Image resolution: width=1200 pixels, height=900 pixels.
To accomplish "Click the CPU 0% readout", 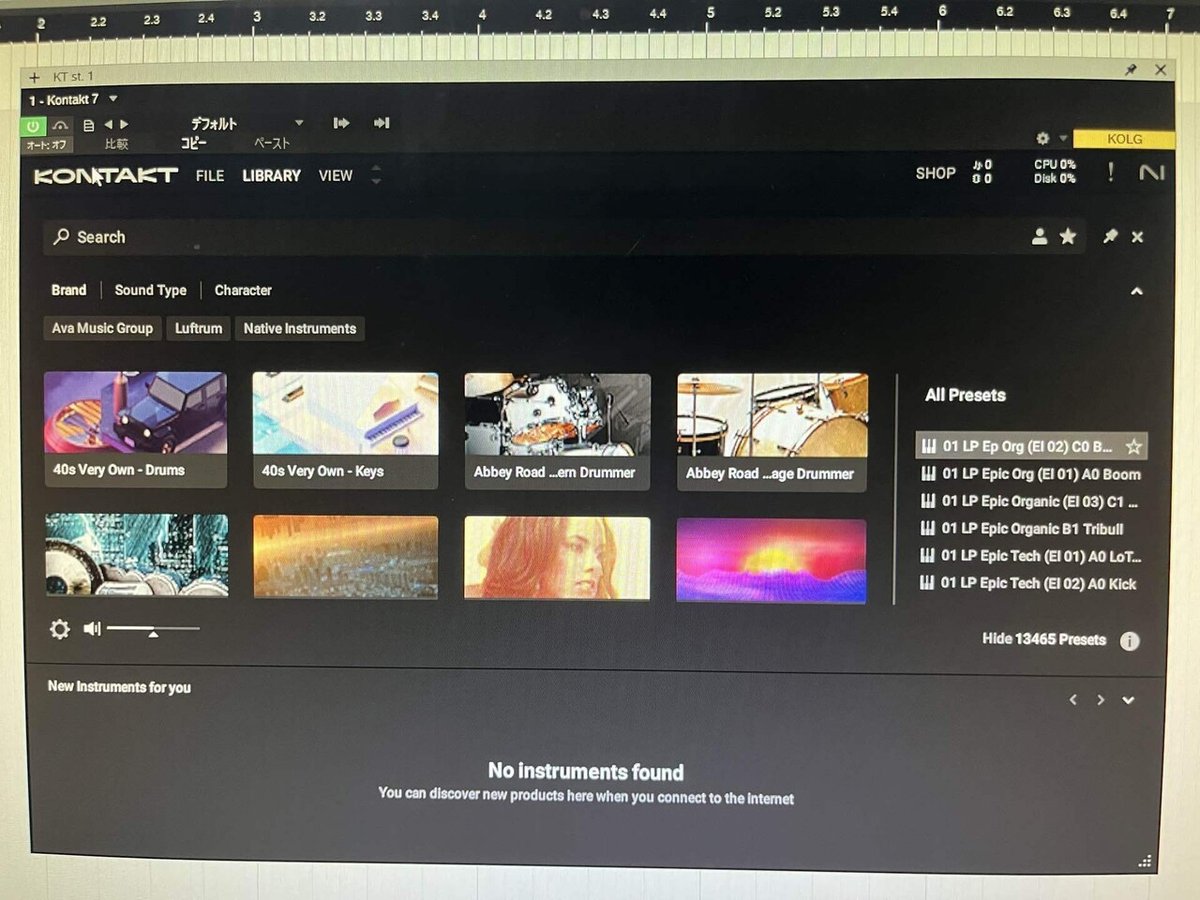I will coord(1055,164).
